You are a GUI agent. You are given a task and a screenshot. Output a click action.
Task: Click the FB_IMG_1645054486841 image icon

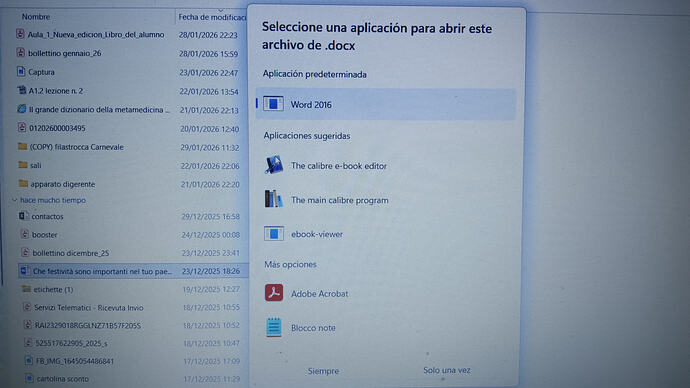click(x=29, y=361)
